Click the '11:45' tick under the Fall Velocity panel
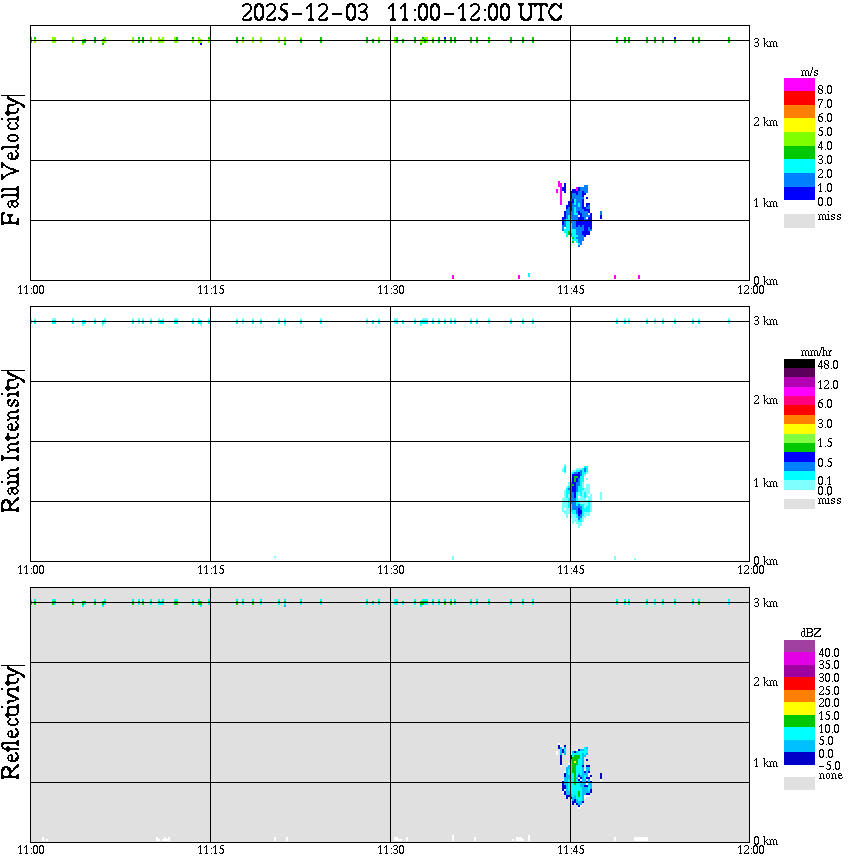850x868 pixels. pyautogui.click(x=571, y=290)
